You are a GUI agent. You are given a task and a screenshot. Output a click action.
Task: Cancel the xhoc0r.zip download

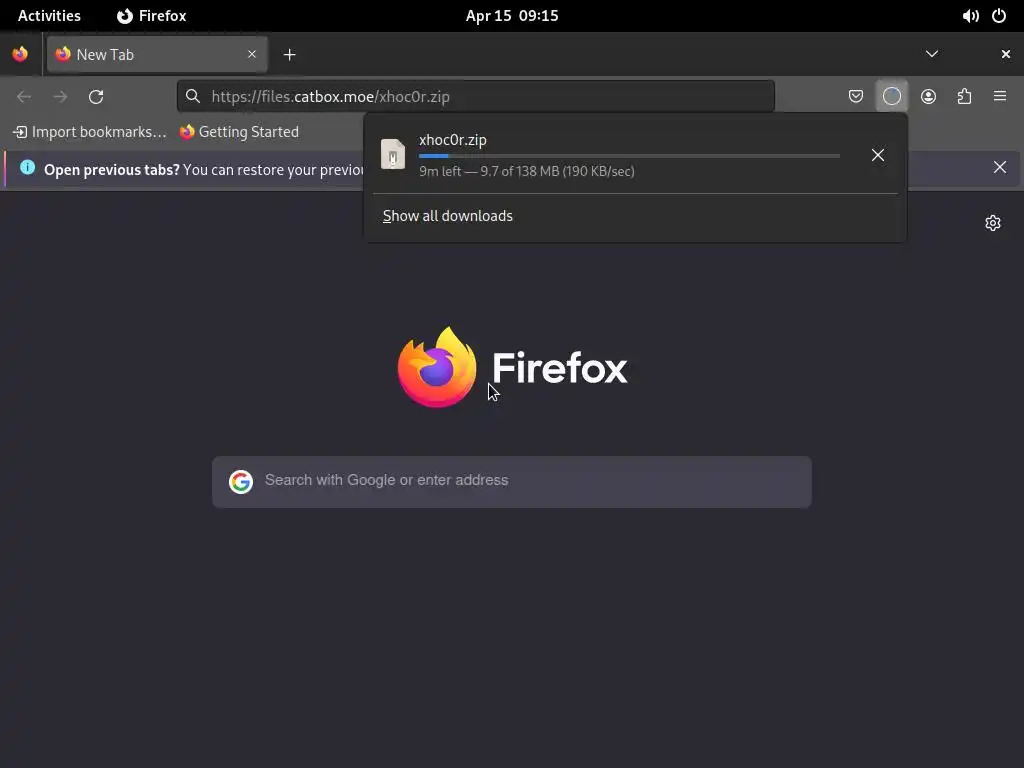878,155
